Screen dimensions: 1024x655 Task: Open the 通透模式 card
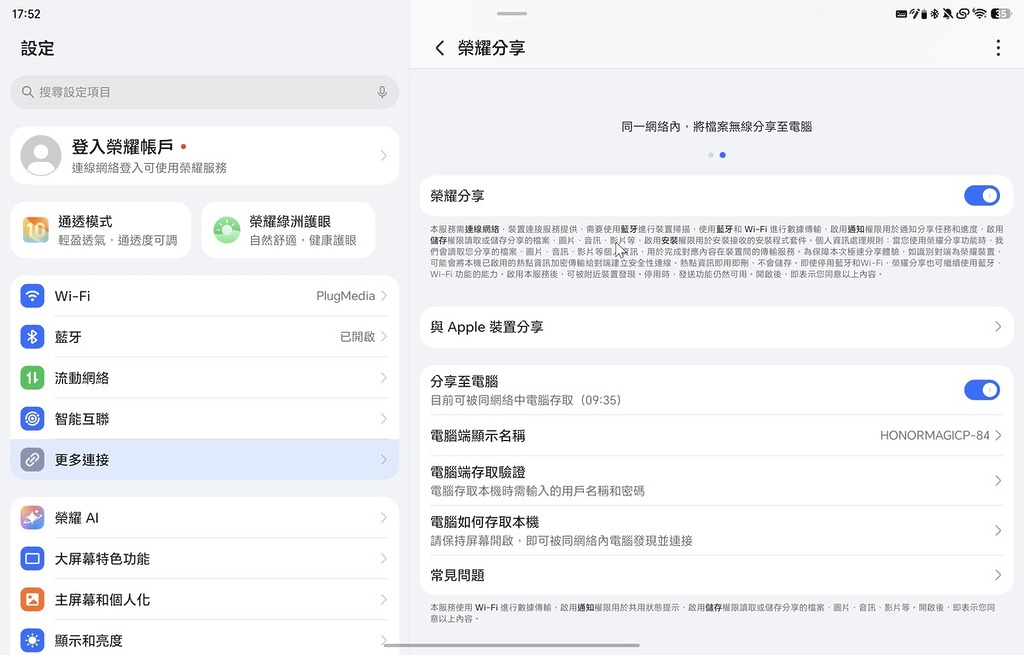[x=101, y=230]
